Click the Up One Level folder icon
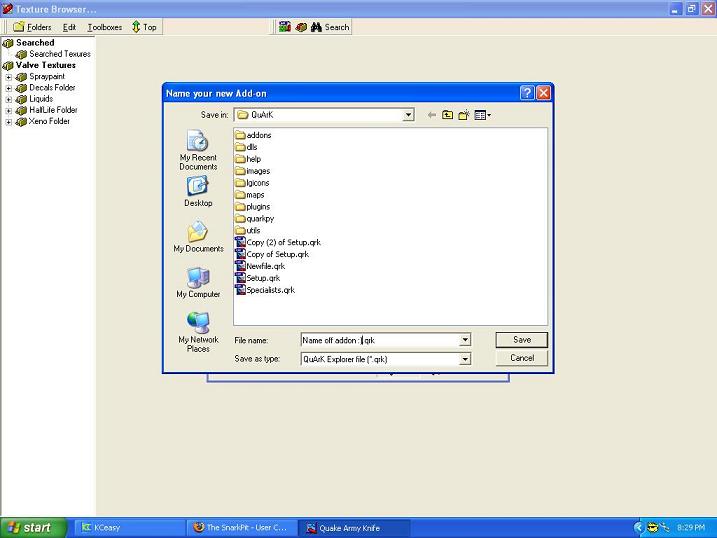This screenshot has width=717, height=538. 447,115
